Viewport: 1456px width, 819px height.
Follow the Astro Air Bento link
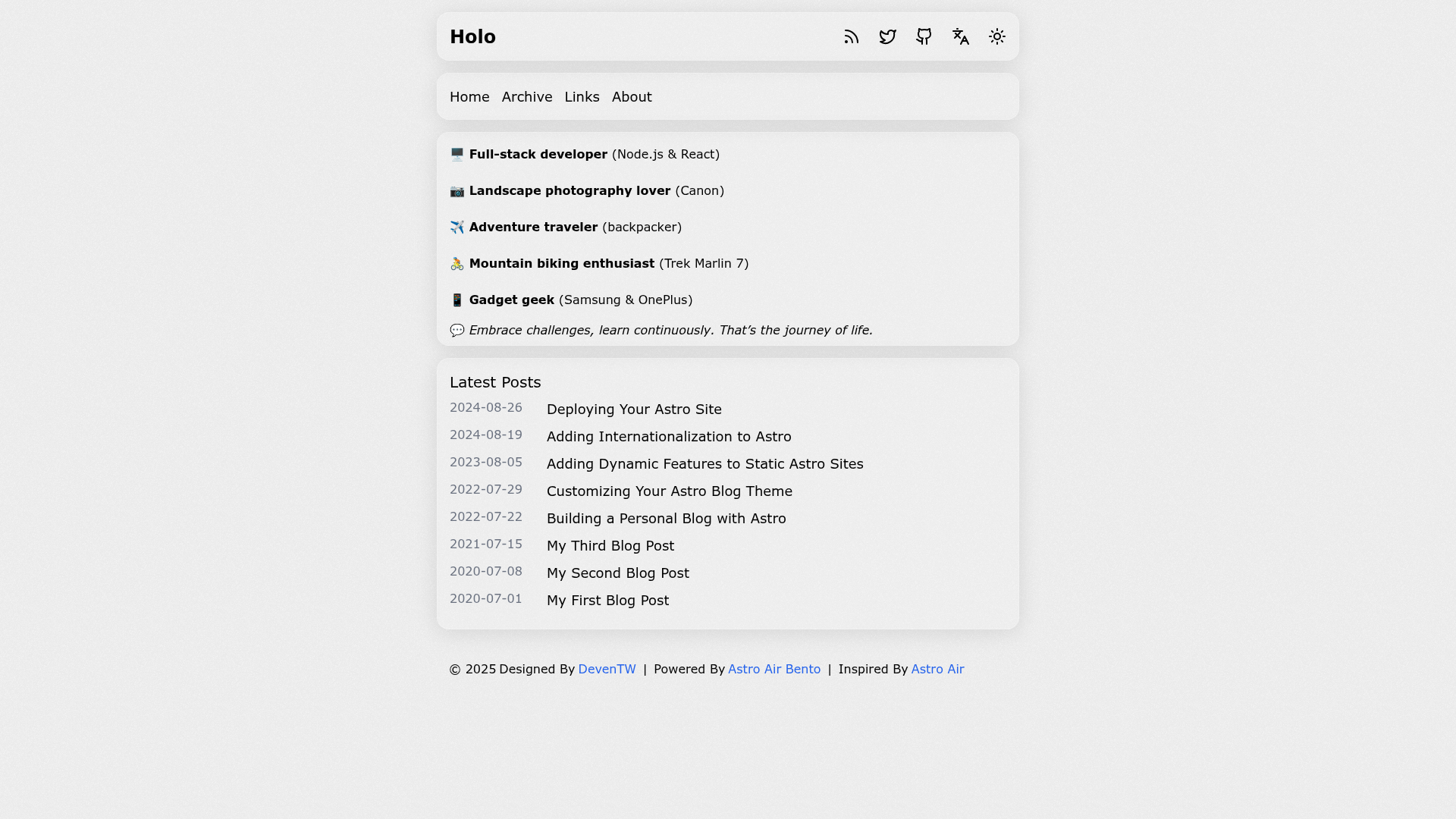[x=774, y=669]
